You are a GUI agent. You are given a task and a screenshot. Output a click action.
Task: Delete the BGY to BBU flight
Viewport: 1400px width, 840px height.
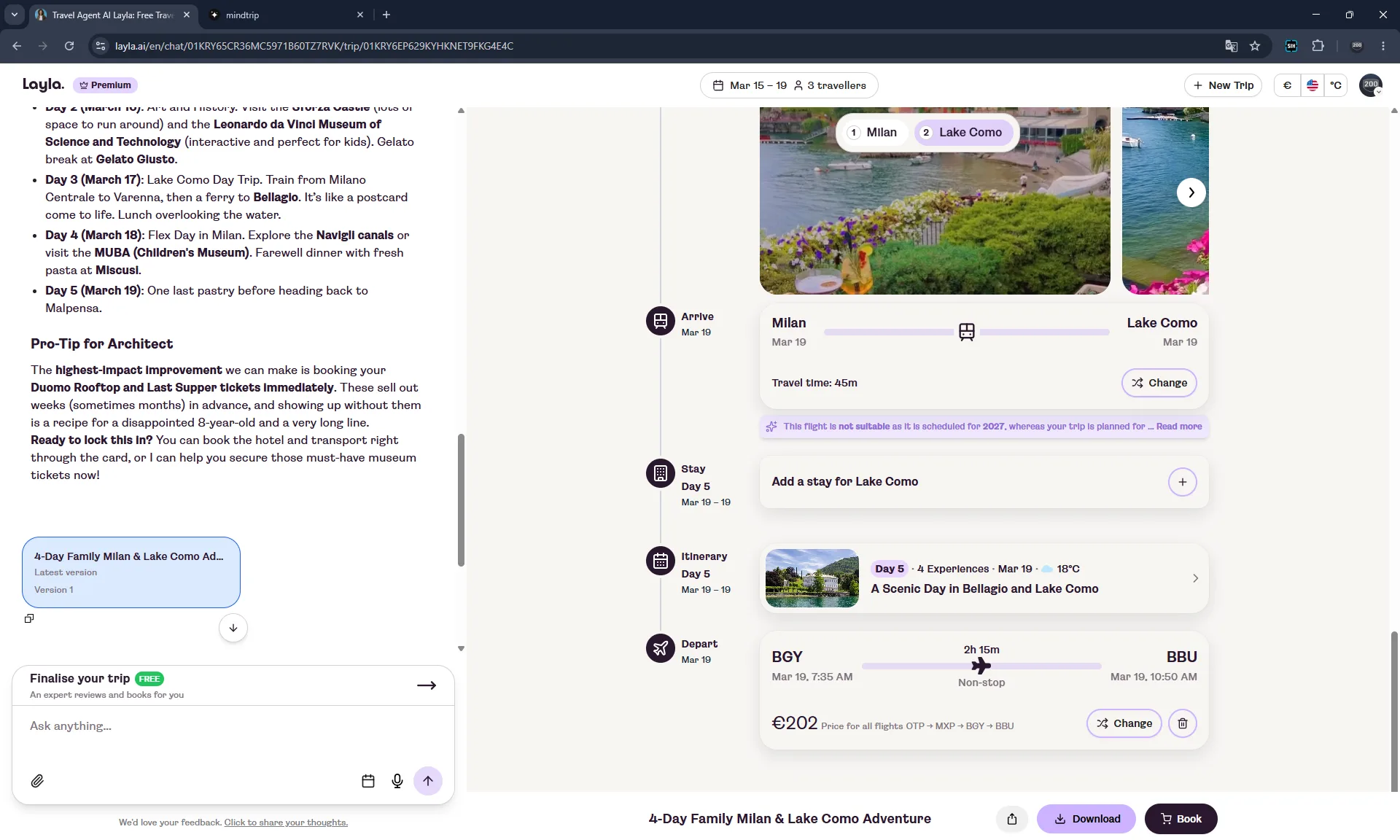click(1183, 723)
